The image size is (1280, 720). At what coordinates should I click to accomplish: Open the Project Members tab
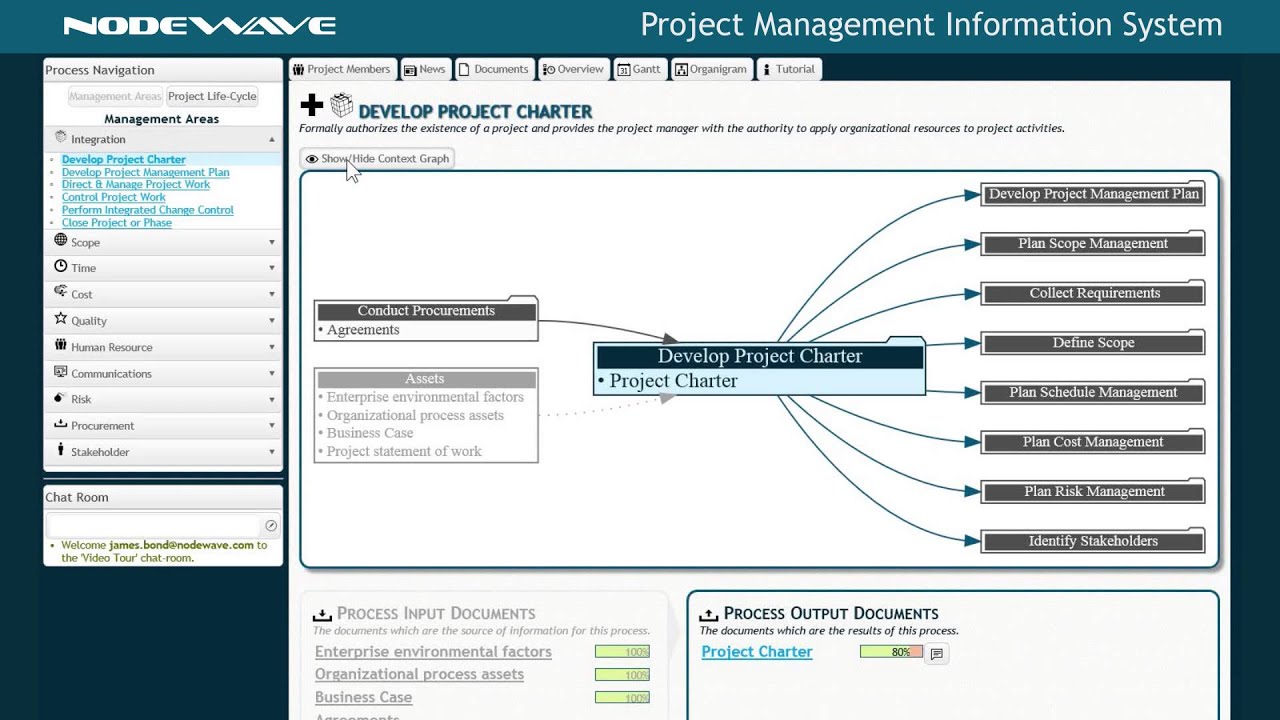[342, 69]
